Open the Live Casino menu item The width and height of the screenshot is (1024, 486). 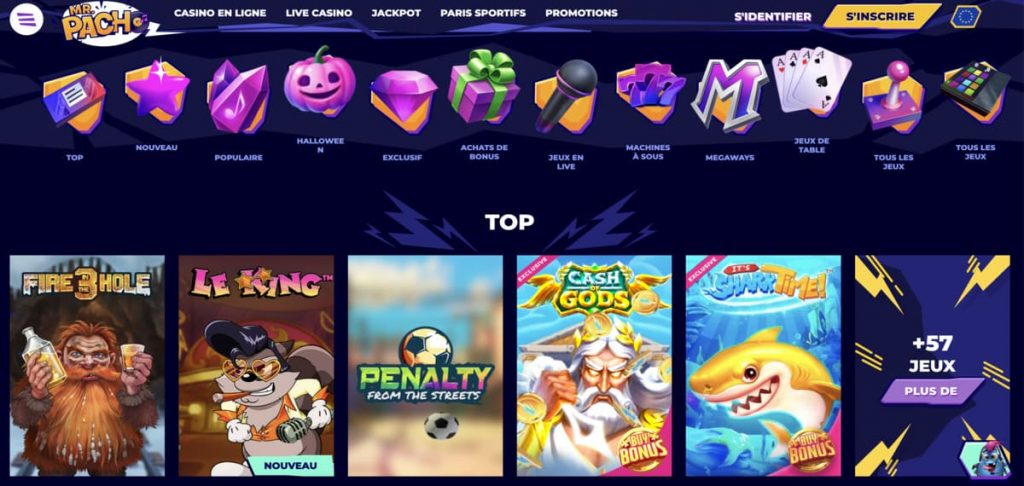click(319, 13)
